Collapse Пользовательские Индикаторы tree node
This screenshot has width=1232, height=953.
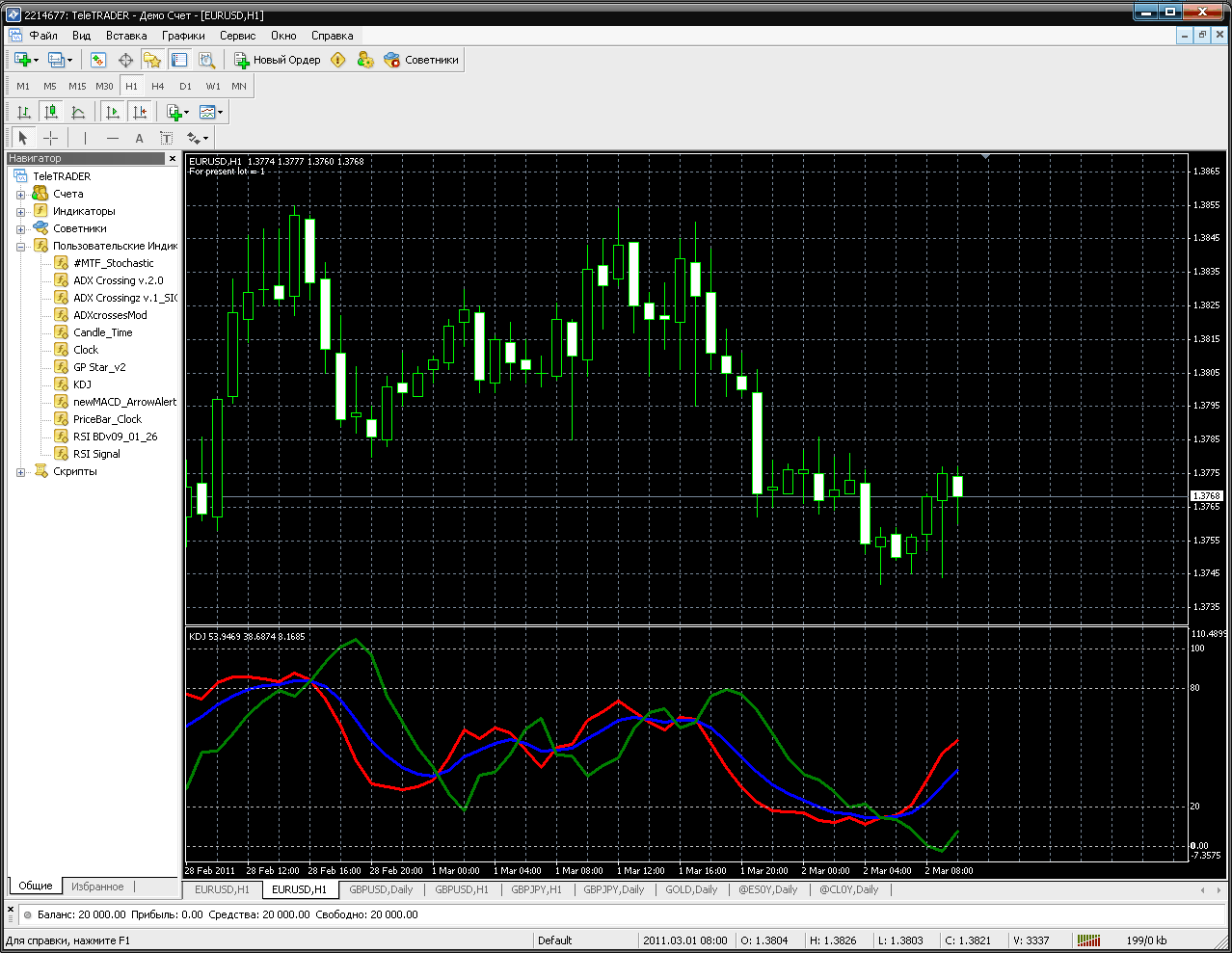[20, 247]
